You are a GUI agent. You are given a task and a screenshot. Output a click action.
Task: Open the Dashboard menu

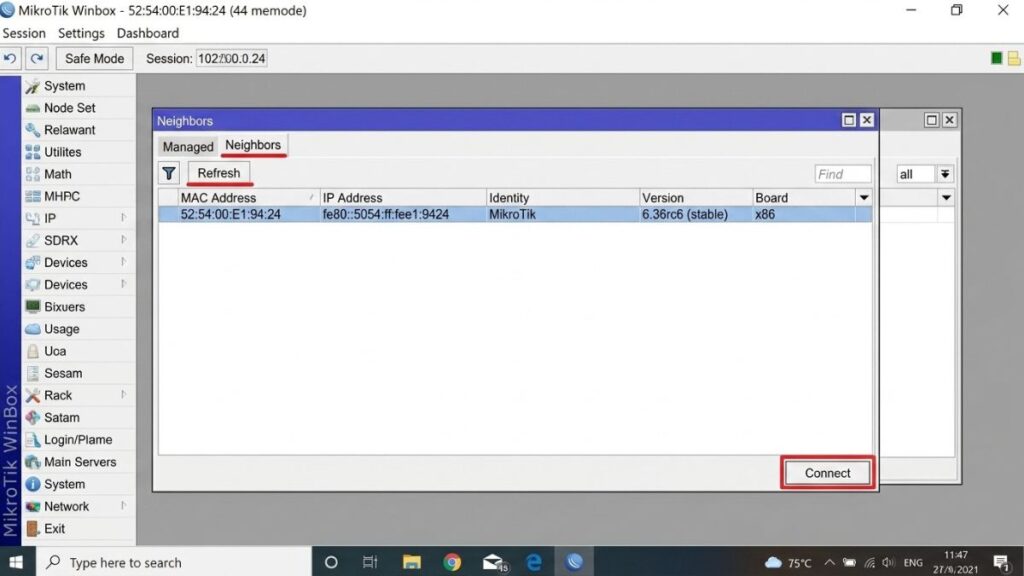pos(148,33)
